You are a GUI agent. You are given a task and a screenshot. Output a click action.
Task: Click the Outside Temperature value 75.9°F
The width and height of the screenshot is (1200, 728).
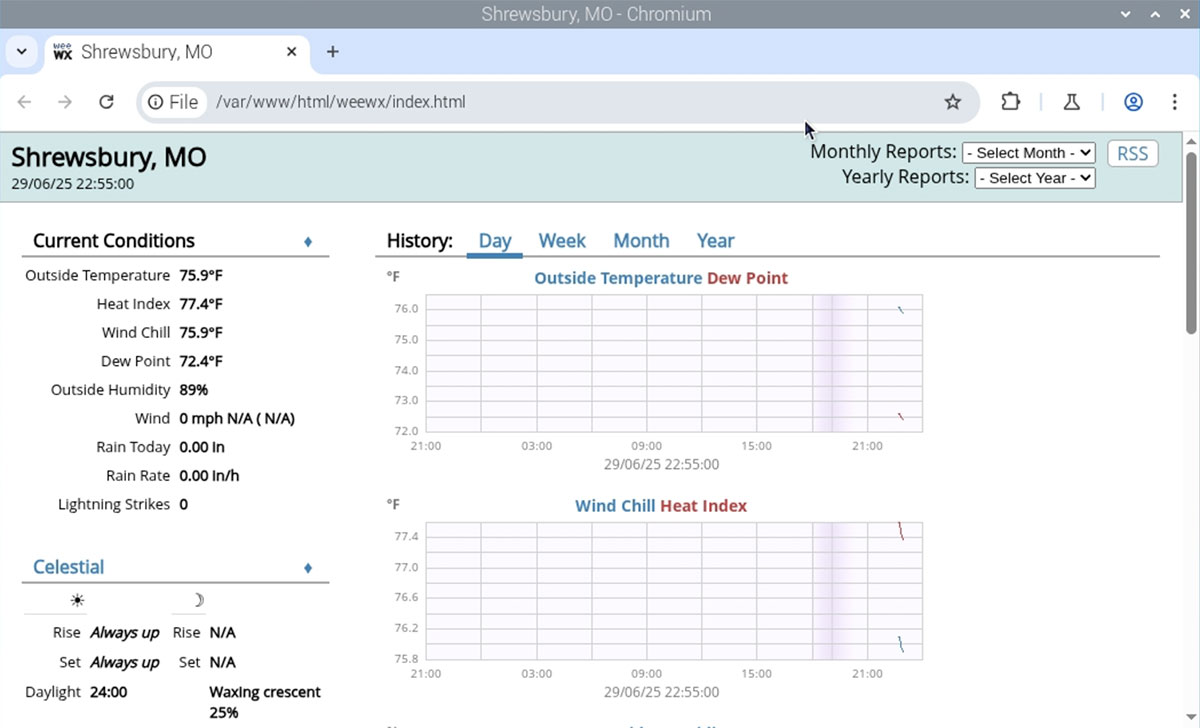point(201,275)
